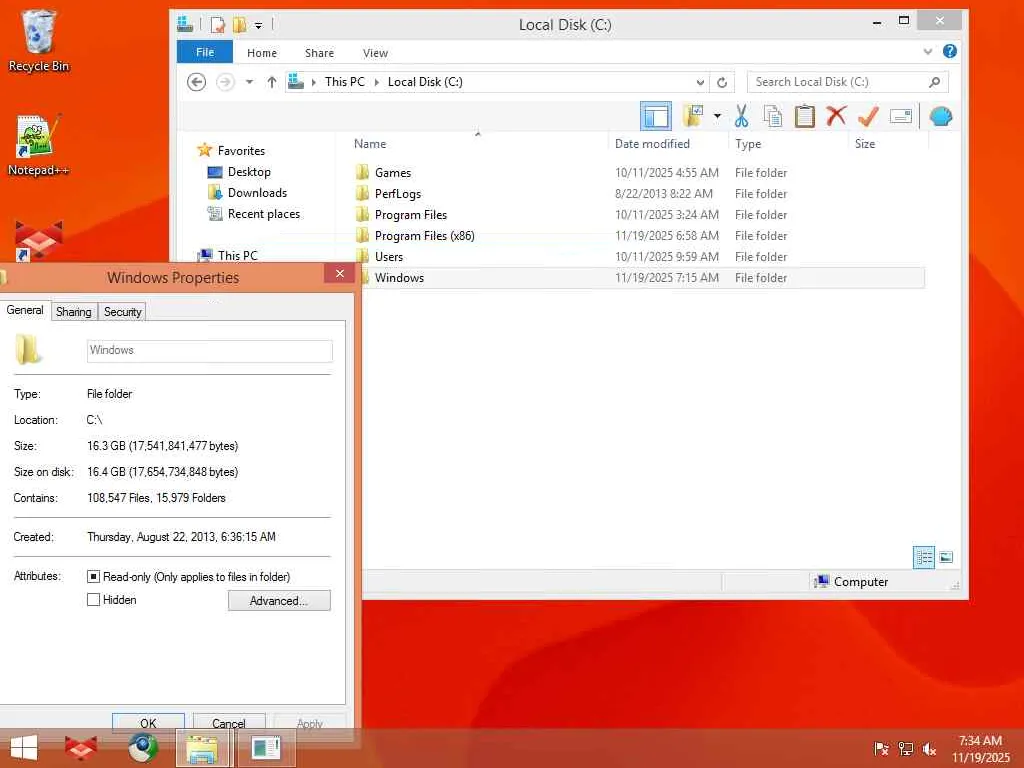Click the Cut scissors icon
Viewport: 1024px width, 768px height.
pyautogui.click(x=741, y=116)
